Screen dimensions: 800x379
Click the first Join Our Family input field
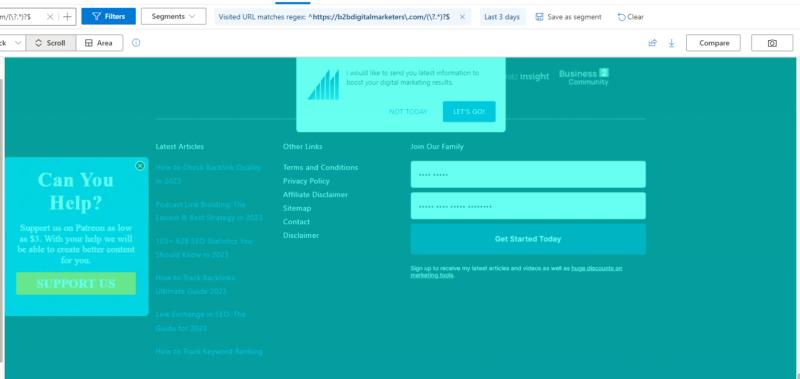pyautogui.click(x=528, y=174)
